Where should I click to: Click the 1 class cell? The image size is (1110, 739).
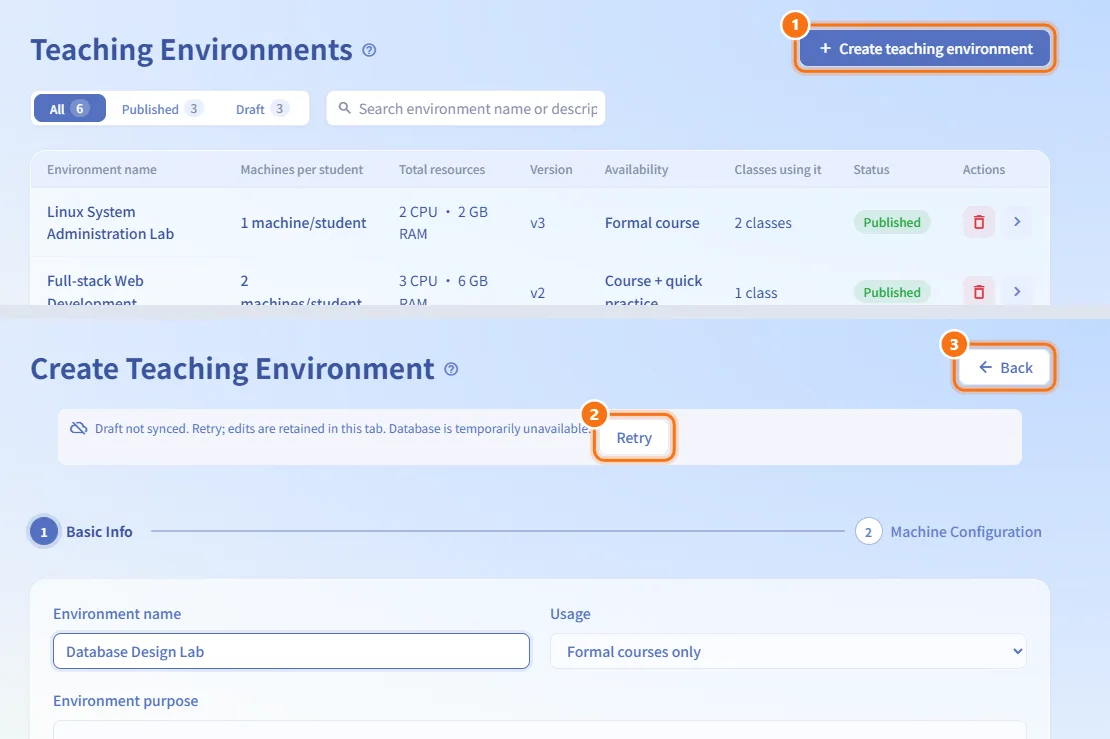click(x=756, y=293)
